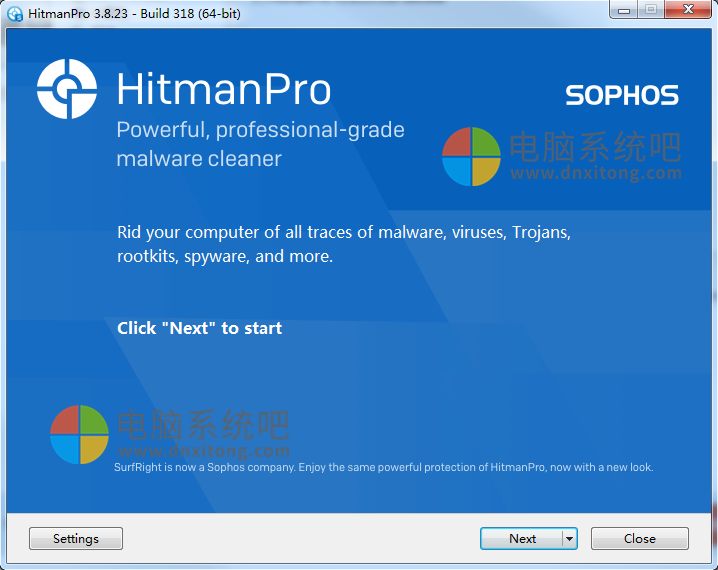718x570 pixels.
Task: Click Next to start the scan
Action: coord(522,538)
